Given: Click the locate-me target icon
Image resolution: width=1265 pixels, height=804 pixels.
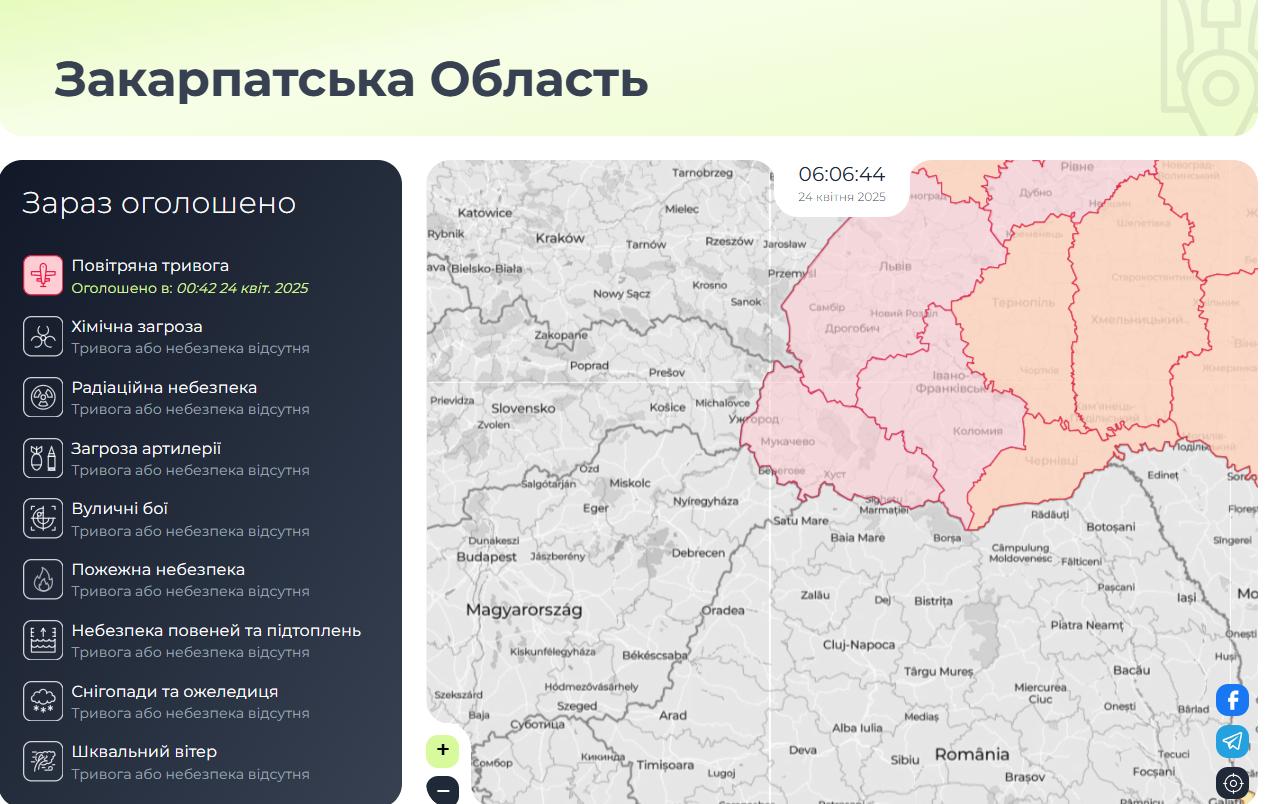Looking at the screenshot, I should (x=1233, y=783).
